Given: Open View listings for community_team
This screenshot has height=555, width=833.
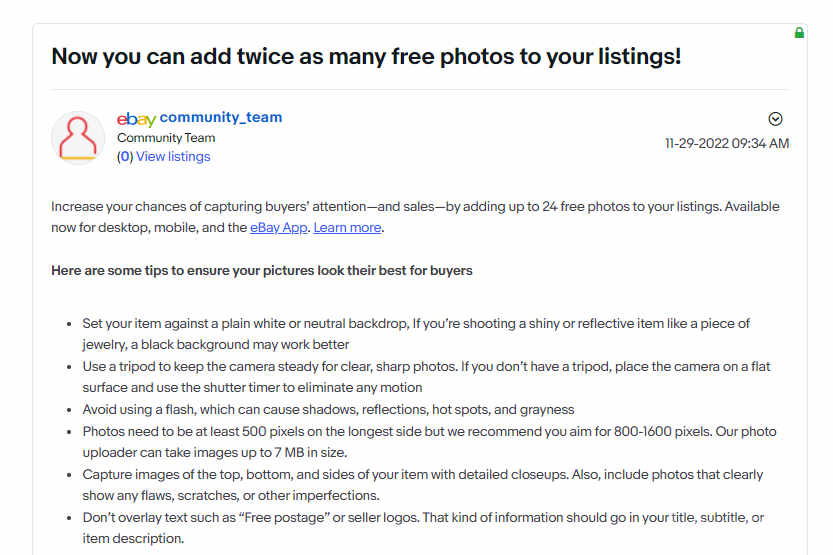Looking at the screenshot, I should point(173,157).
